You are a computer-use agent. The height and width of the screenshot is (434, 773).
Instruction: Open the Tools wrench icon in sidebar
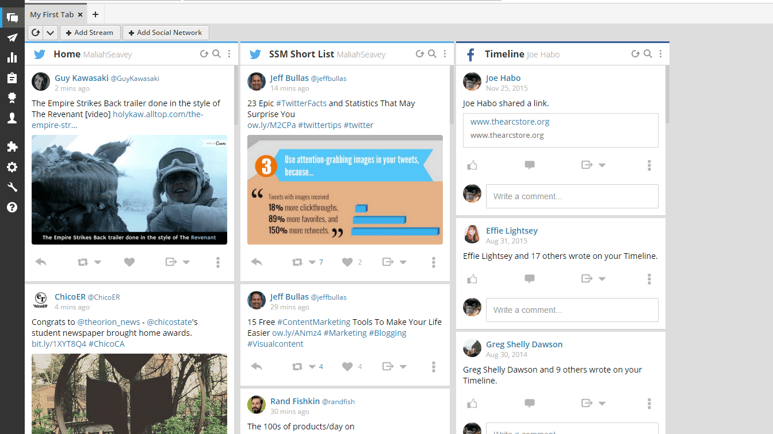[x=12, y=187]
